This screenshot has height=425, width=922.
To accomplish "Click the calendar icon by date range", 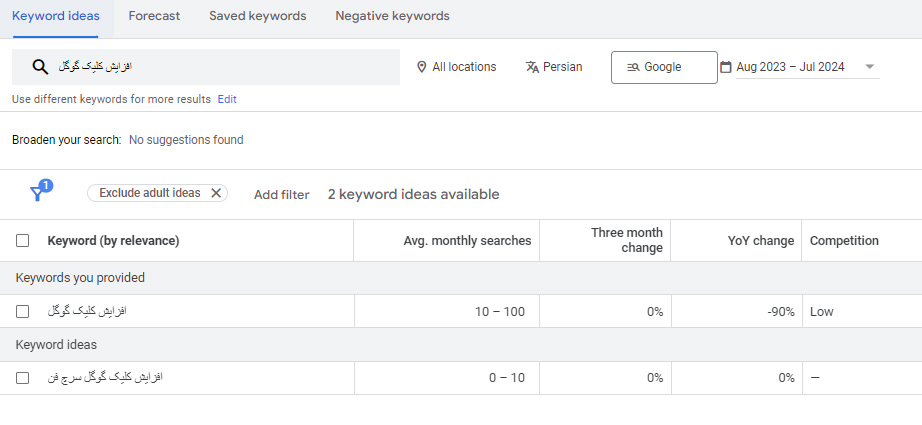I will coord(726,67).
